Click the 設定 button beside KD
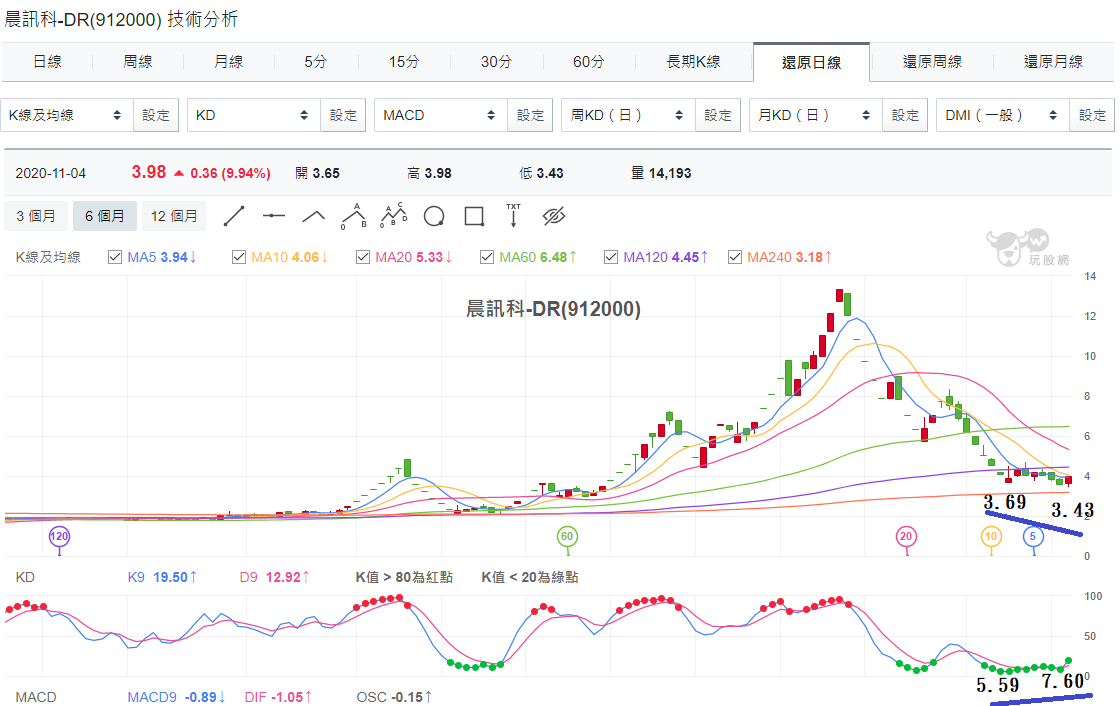1120x706 pixels. click(x=343, y=115)
